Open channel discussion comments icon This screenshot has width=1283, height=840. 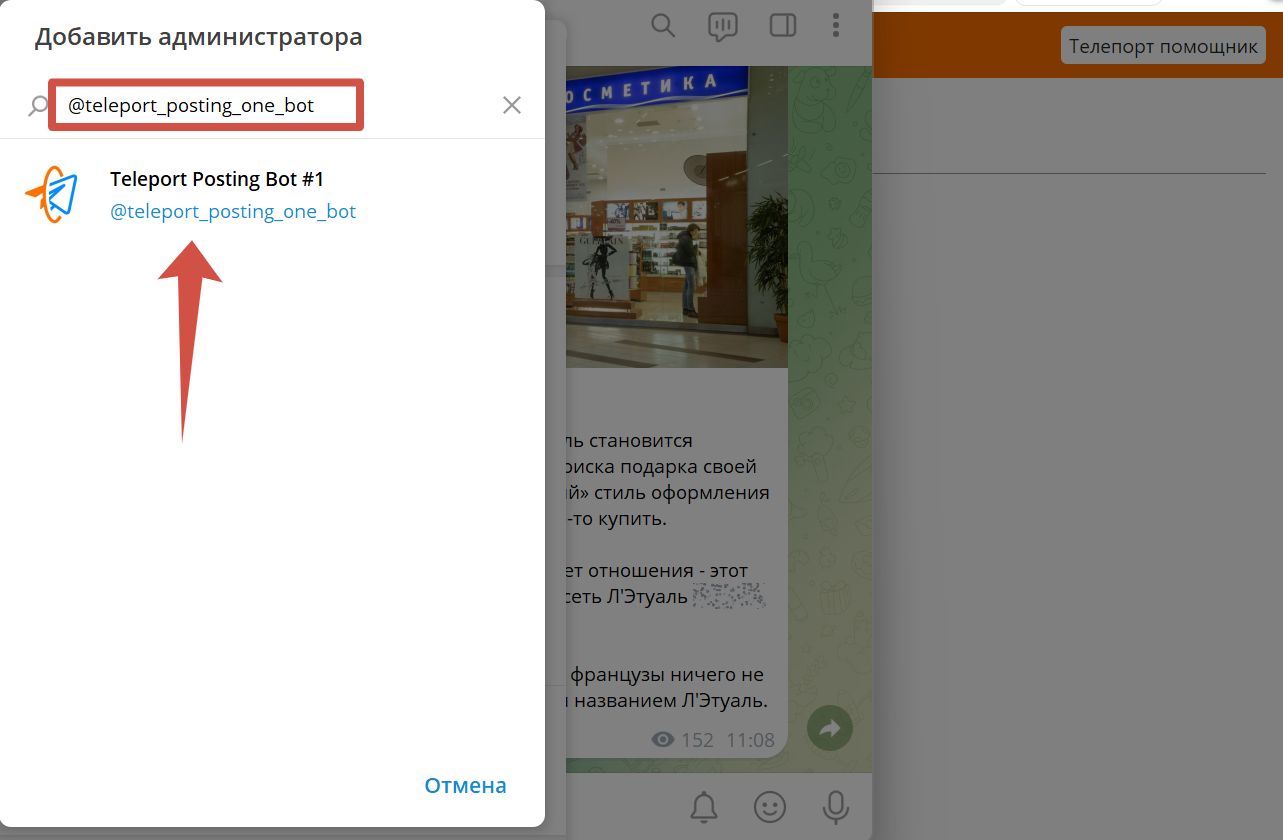point(722,26)
